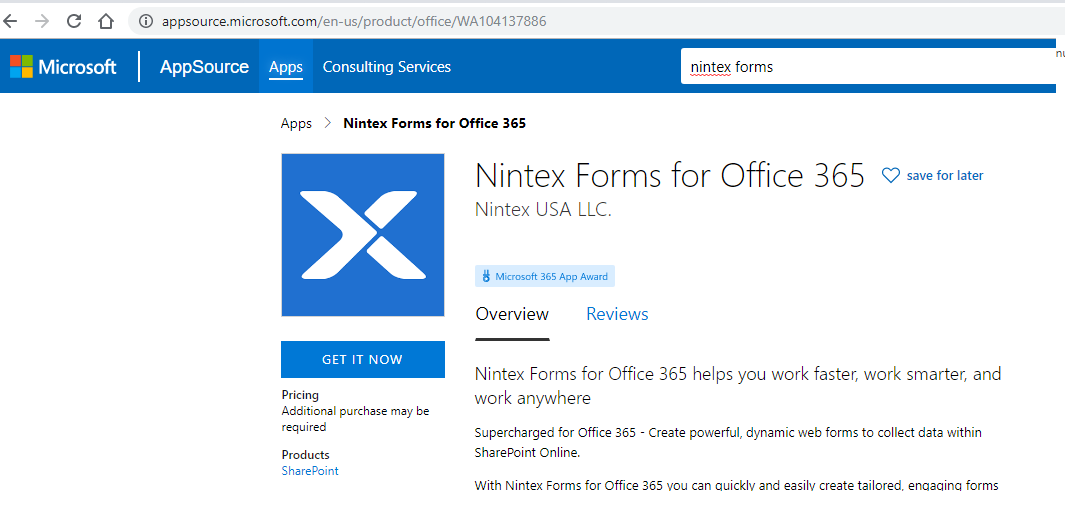Click the Microsoft logo
This screenshot has height=524, width=1065.
(63, 67)
